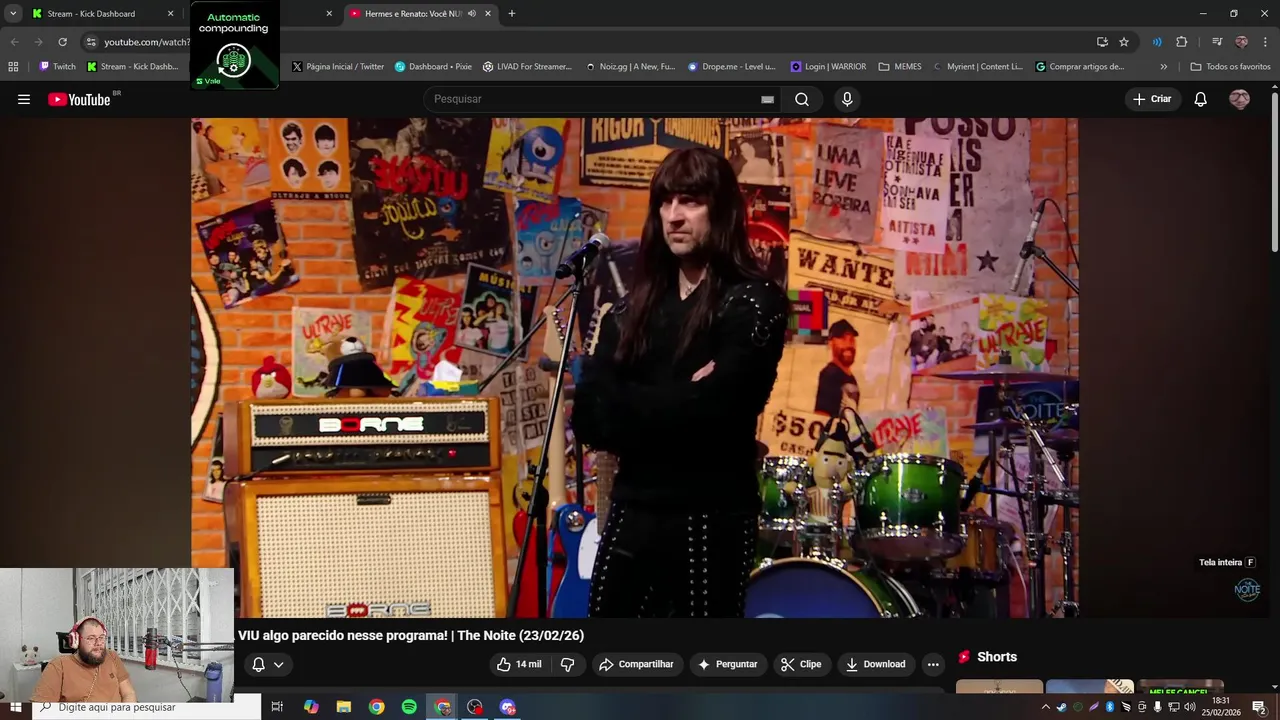Open the Chrome profile avatar

[1241, 42]
